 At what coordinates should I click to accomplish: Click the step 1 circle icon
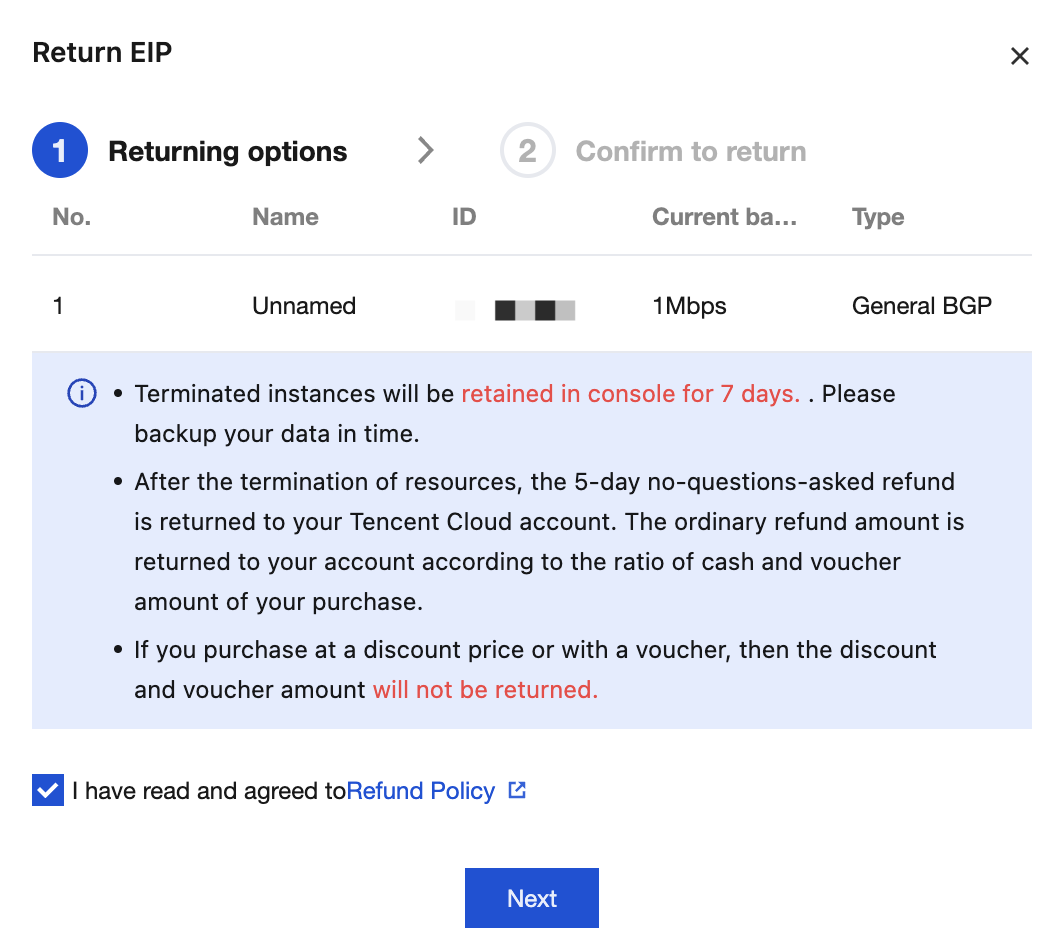(60, 150)
